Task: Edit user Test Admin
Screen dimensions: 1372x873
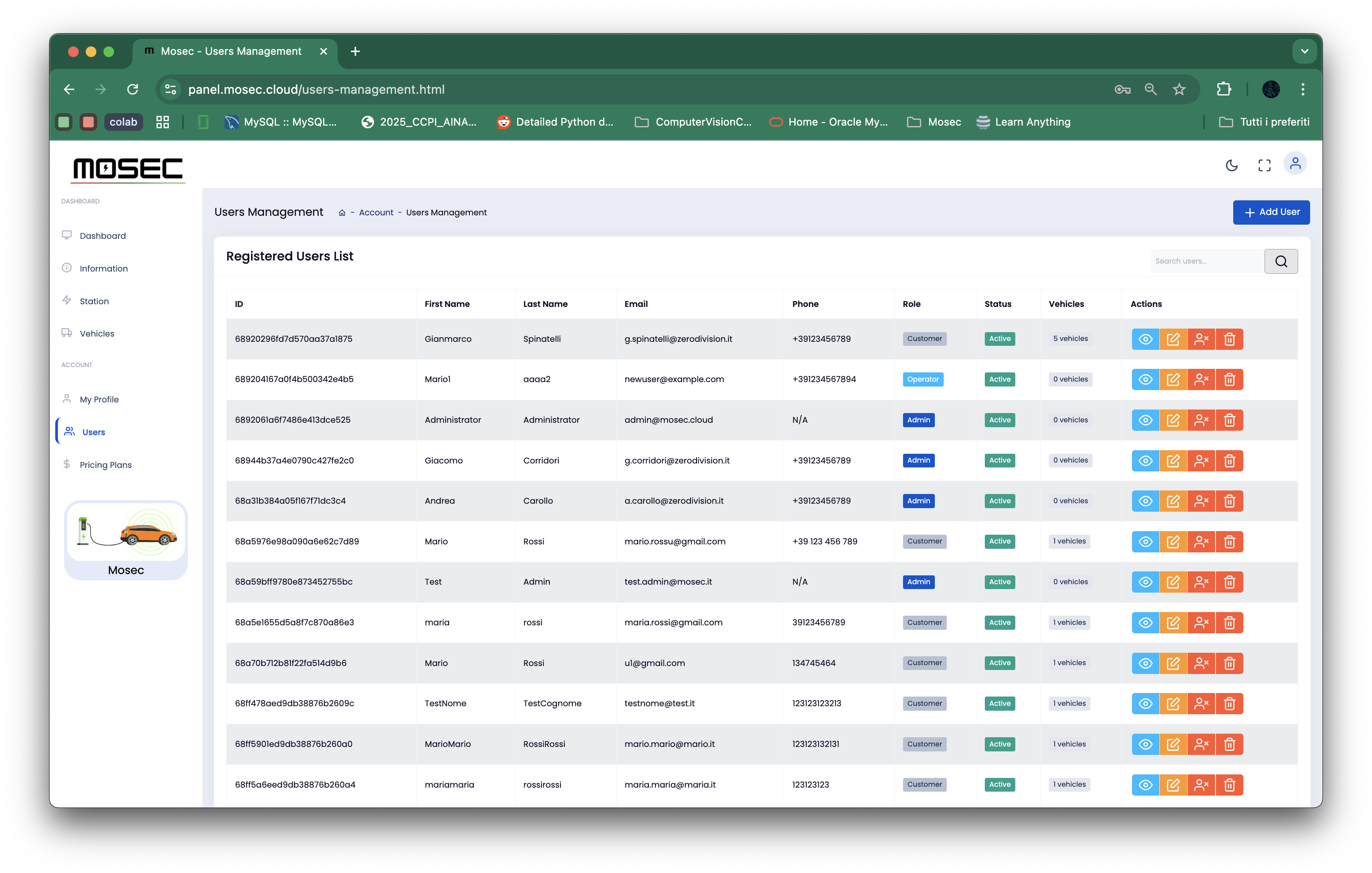Action: [x=1173, y=582]
